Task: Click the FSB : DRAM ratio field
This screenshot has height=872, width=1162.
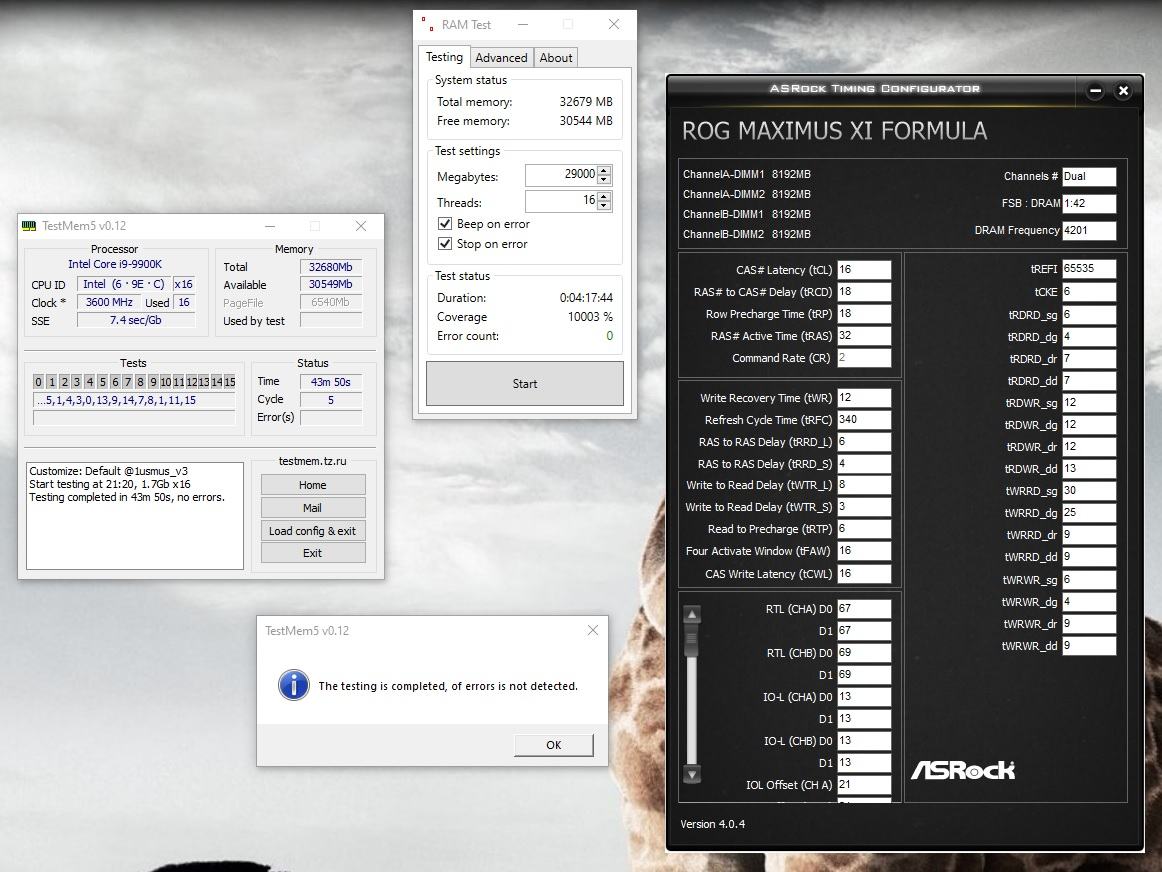Action: tap(1089, 203)
